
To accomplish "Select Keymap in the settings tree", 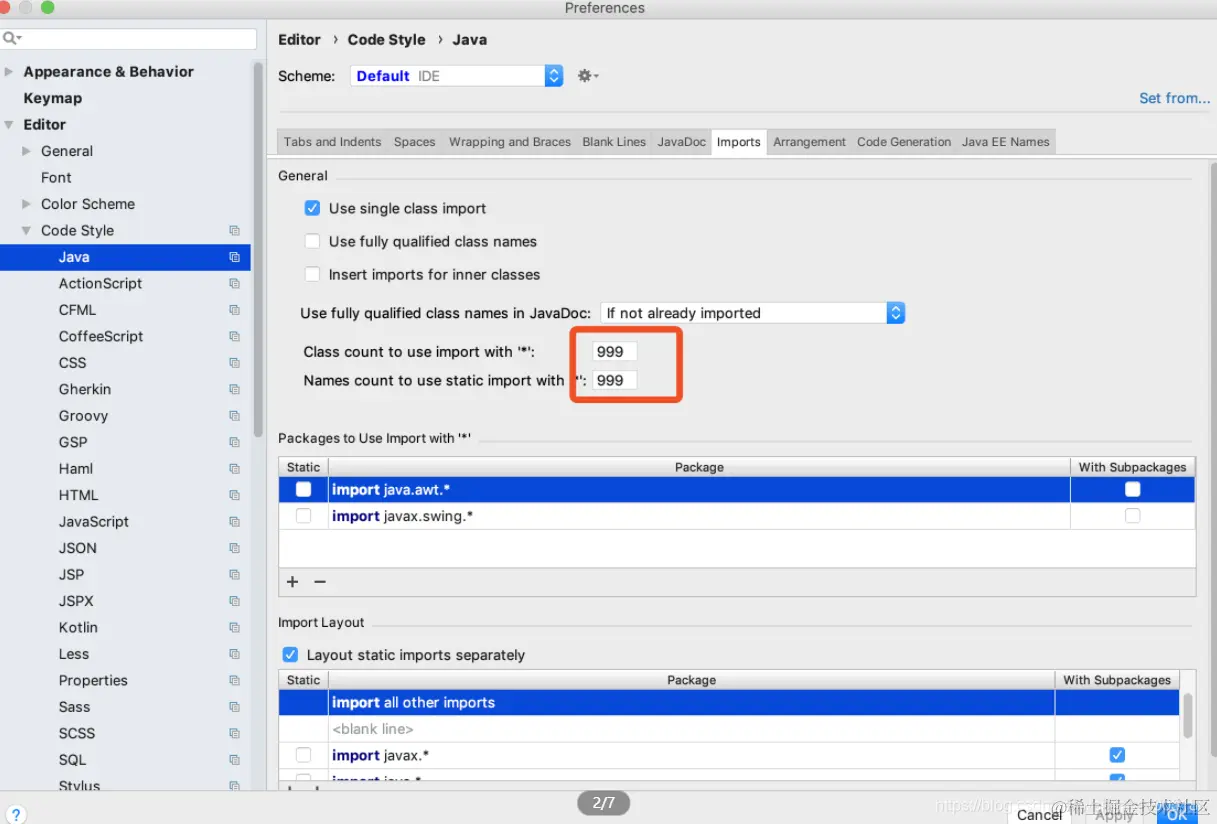I will (52, 98).
